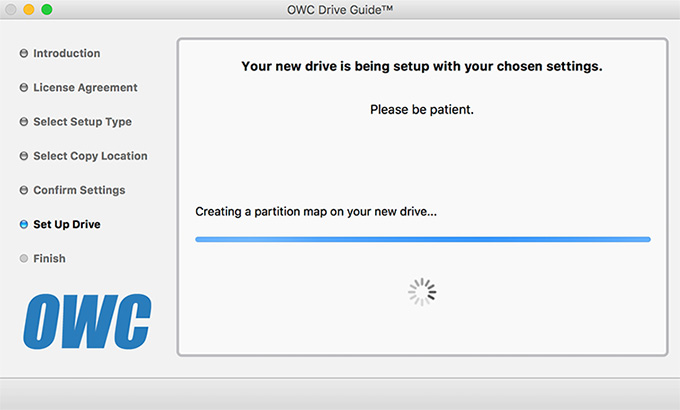Screen dimensions: 680x410
Task: Click the License Agreement step bullet icon
Action: [x=24, y=88]
